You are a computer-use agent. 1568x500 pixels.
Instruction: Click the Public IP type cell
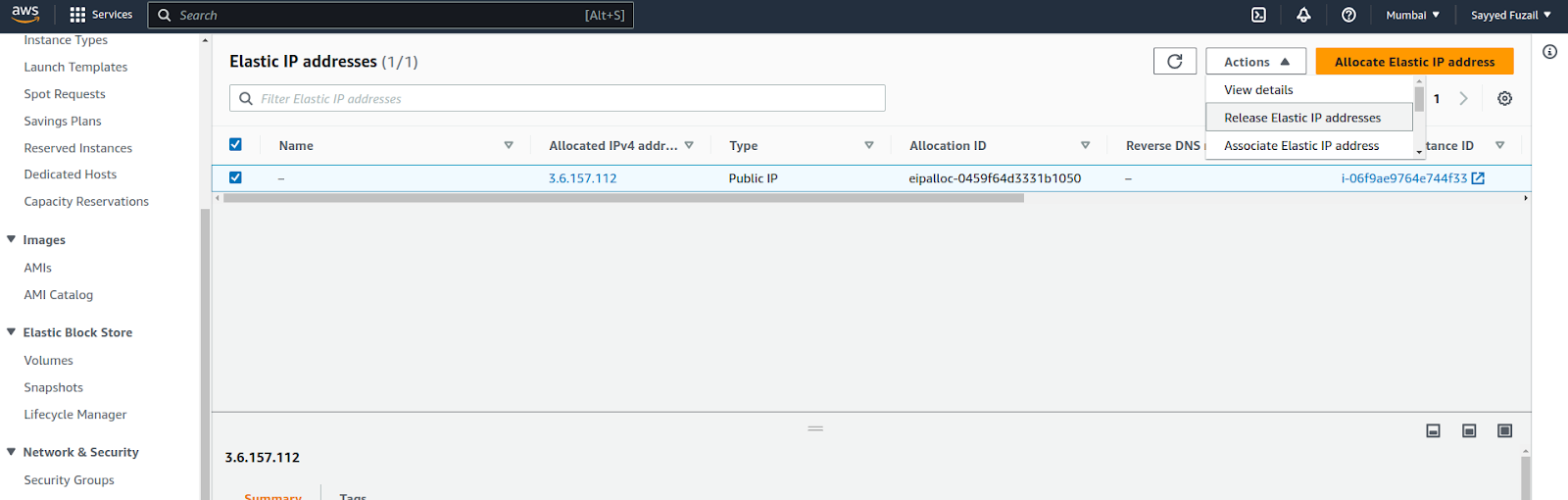coord(753,178)
